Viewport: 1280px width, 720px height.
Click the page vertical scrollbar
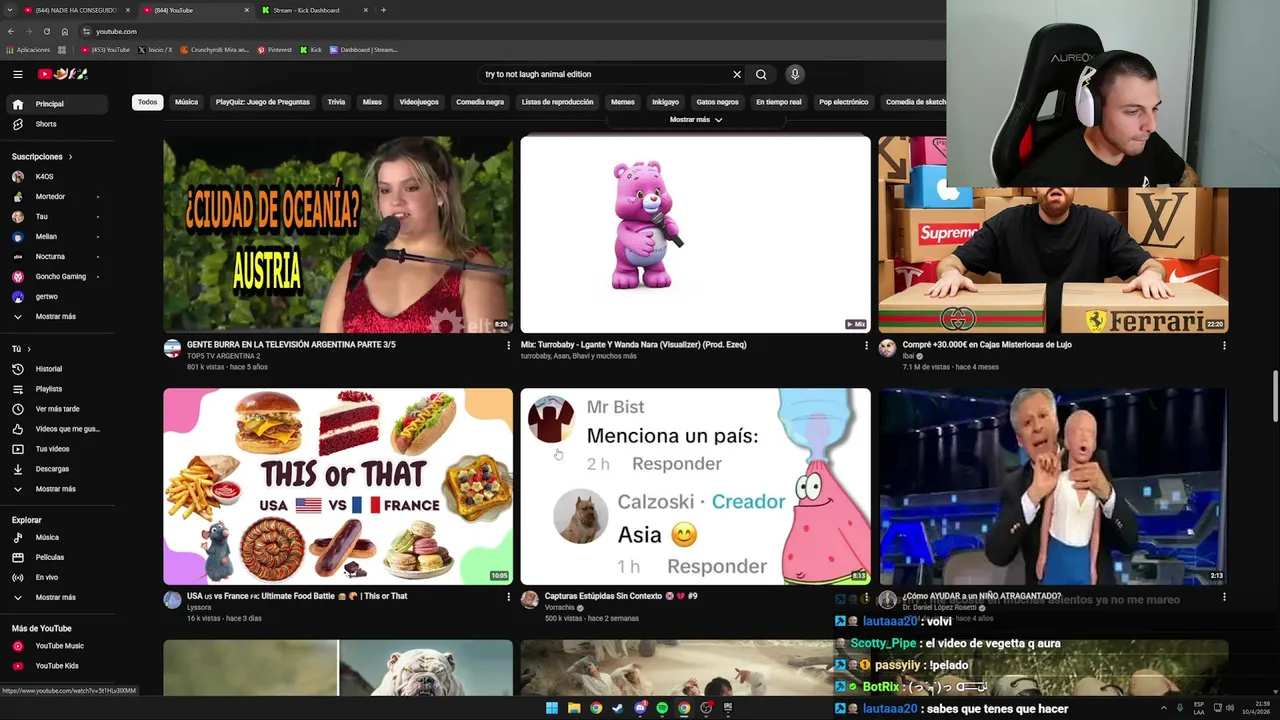pyautogui.click(x=1275, y=396)
